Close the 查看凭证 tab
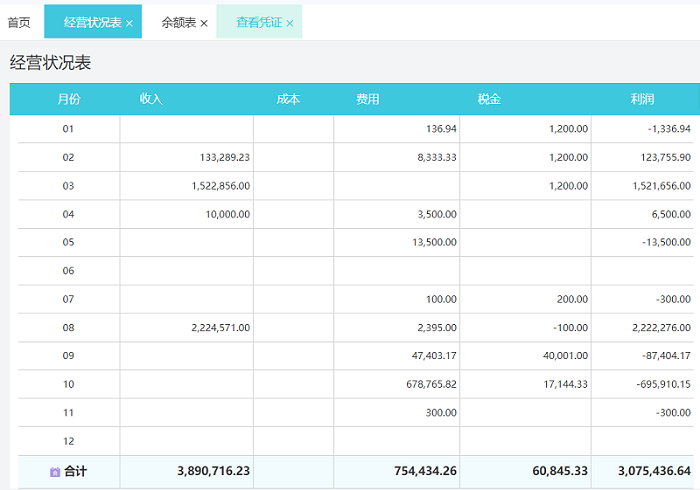 [290, 23]
